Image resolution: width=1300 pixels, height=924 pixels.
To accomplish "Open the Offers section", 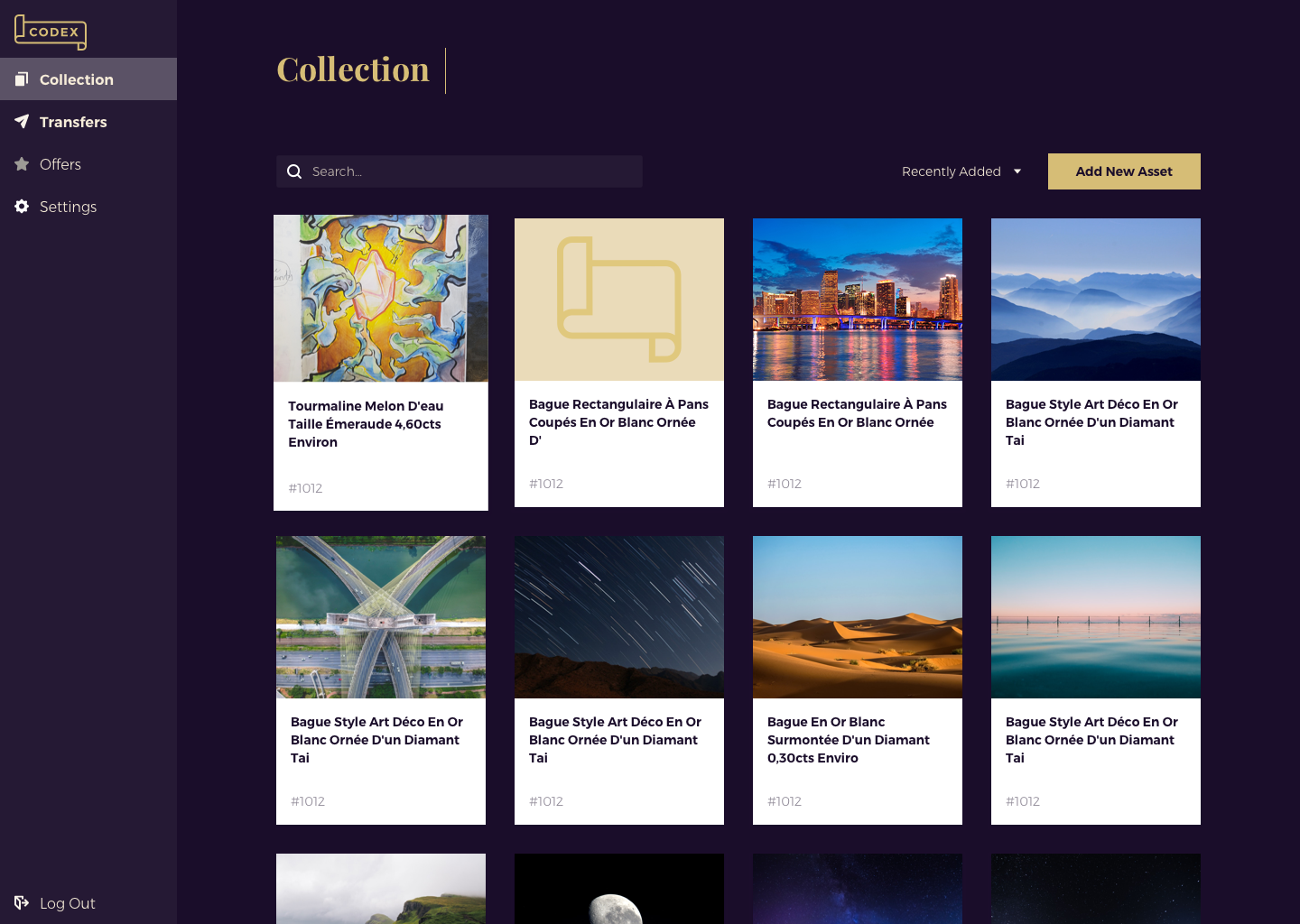I will (88, 164).
